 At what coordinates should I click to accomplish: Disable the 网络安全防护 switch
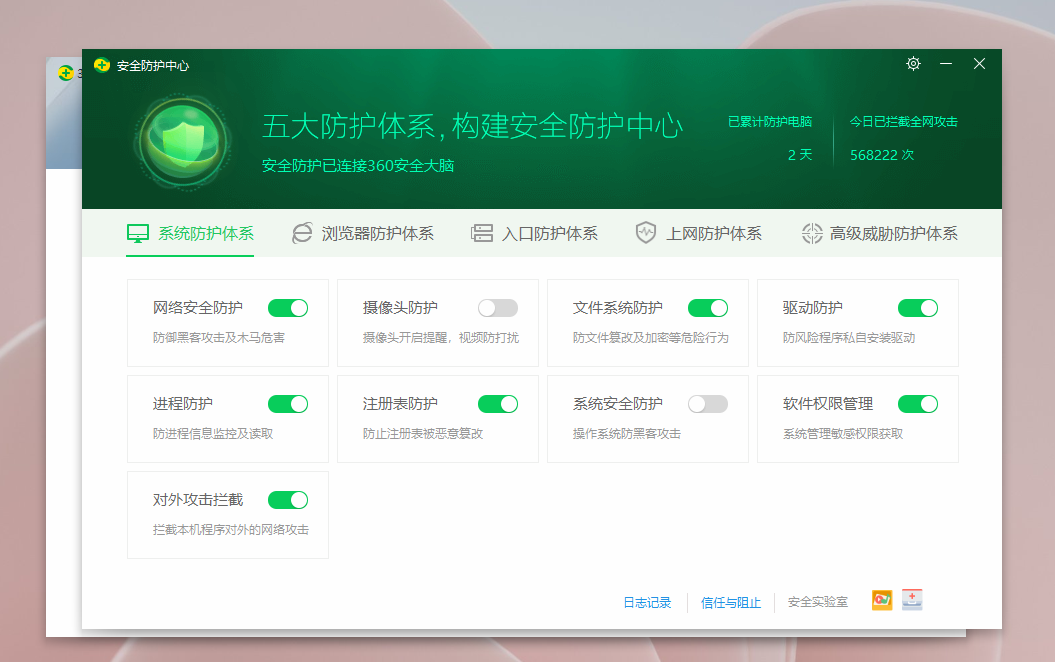coord(288,308)
